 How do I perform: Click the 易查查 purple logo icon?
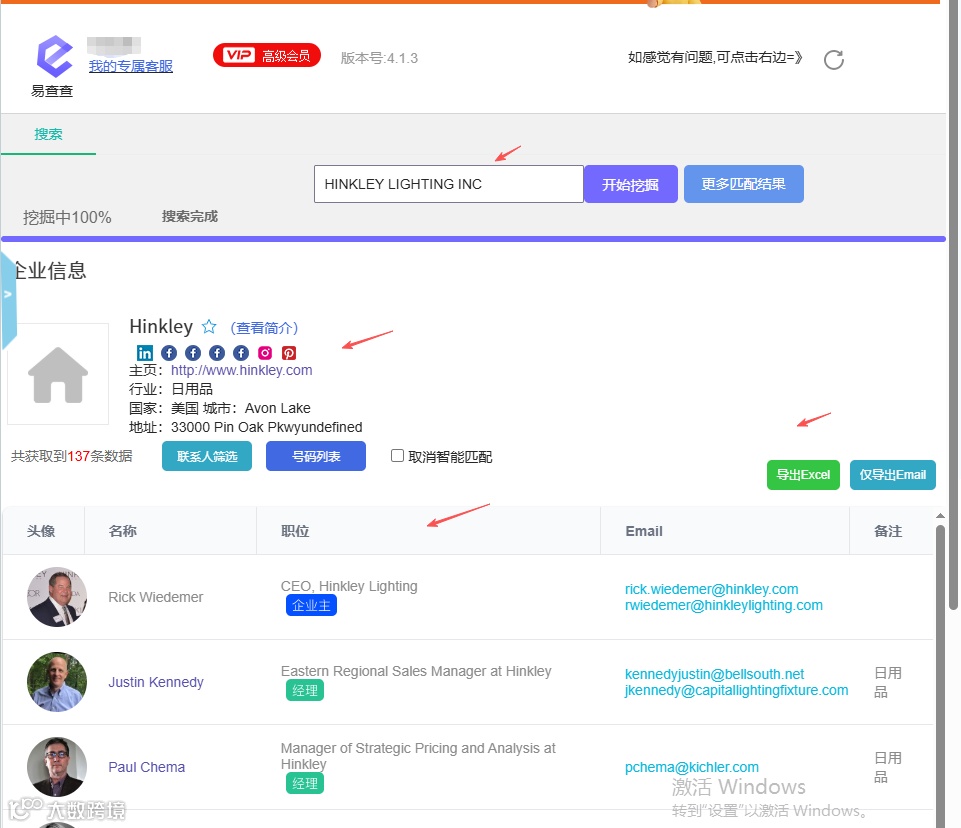click(55, 56)
